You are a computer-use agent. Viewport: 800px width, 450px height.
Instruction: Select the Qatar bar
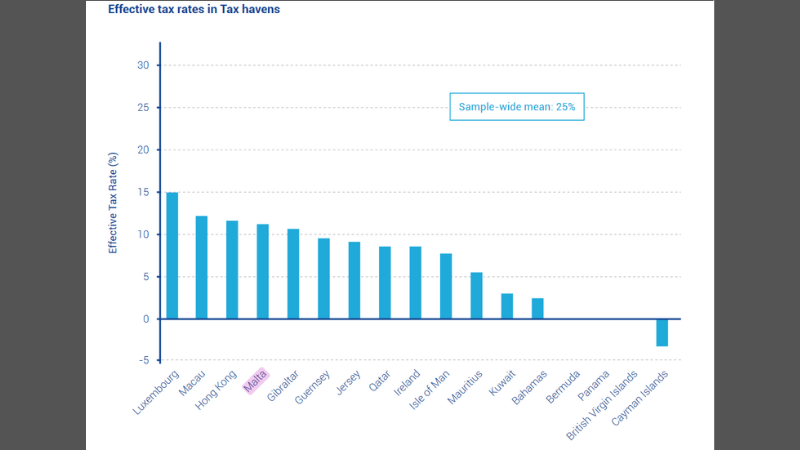(x=385, y=282)
